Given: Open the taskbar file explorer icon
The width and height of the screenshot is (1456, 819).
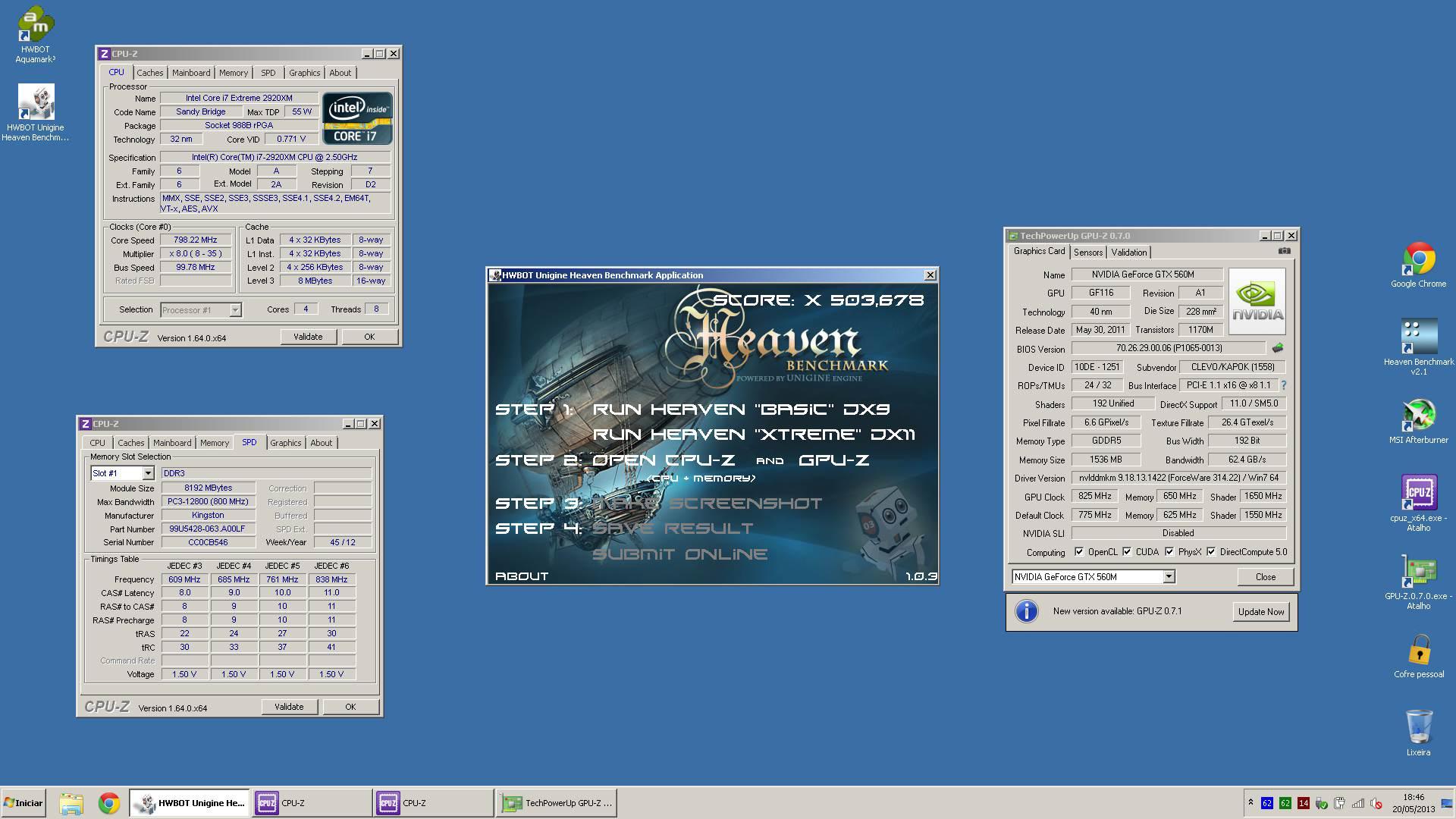Looking at the screenshot, I should pyautogui.click(x=71, y=803).
